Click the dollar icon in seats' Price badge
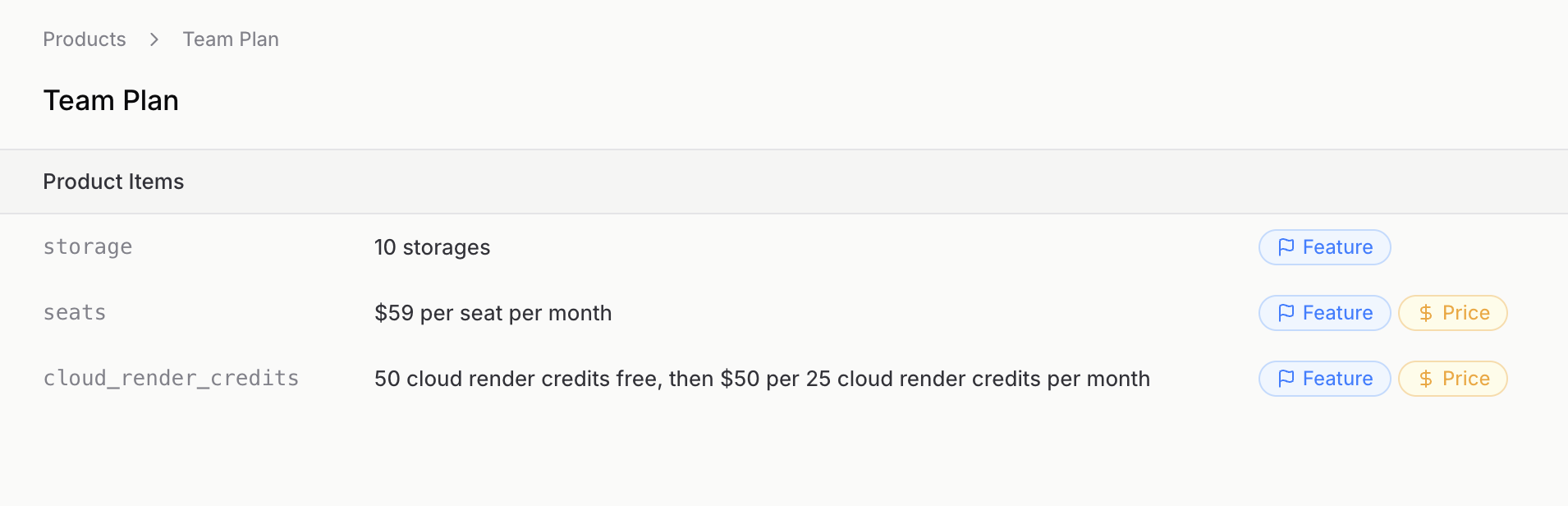Screen dimensions: 1568x506 (x=1425, y=313)
